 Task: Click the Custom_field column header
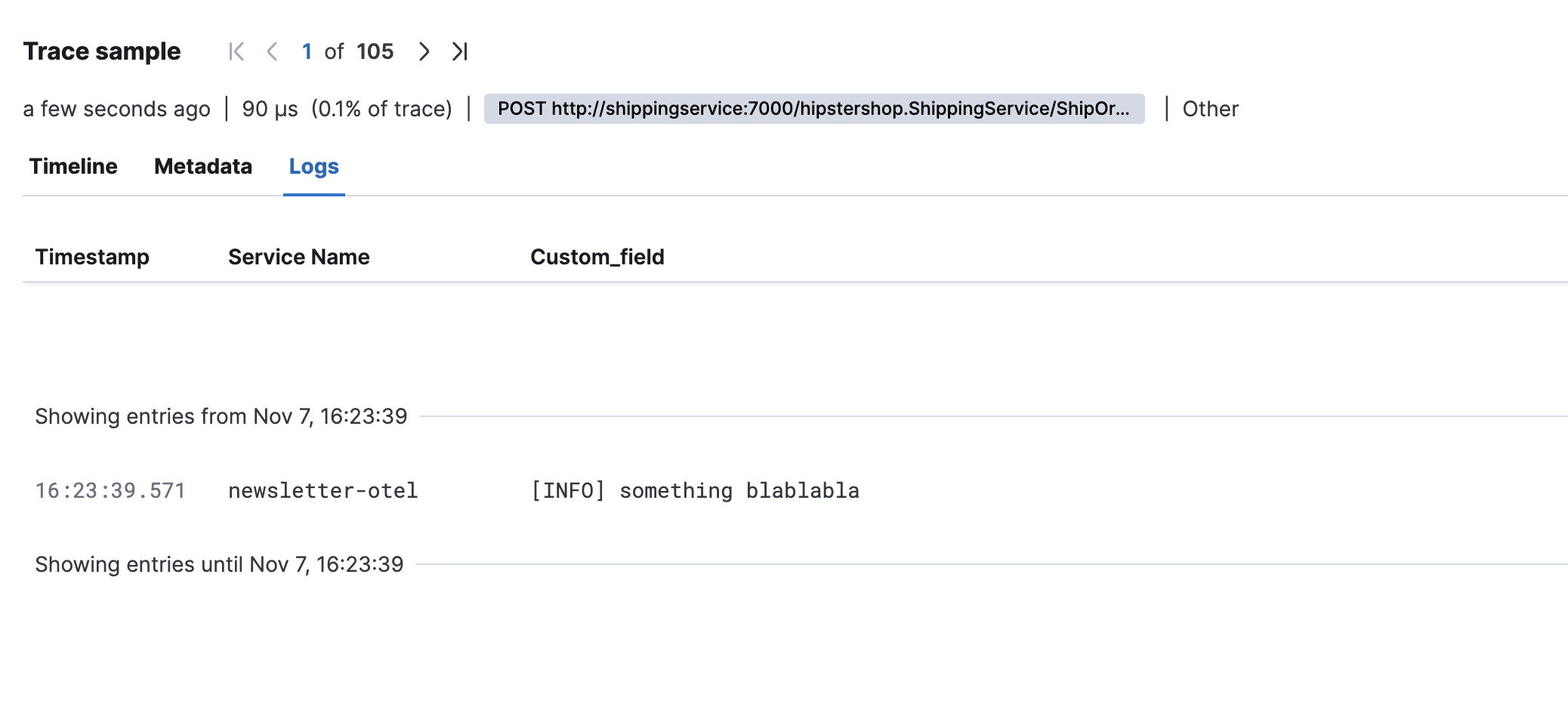[597, 257]
